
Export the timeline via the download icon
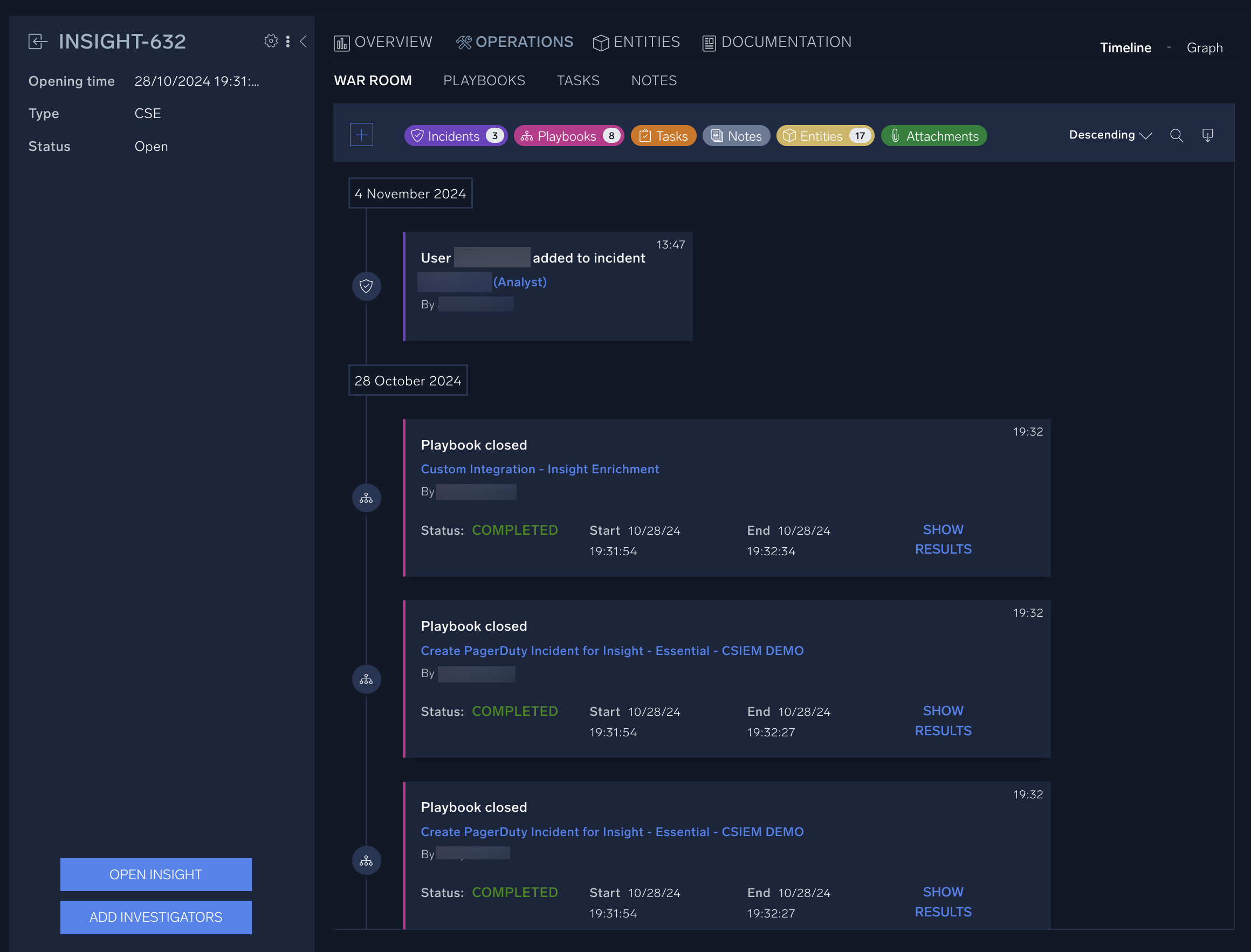click(1208, 135)
